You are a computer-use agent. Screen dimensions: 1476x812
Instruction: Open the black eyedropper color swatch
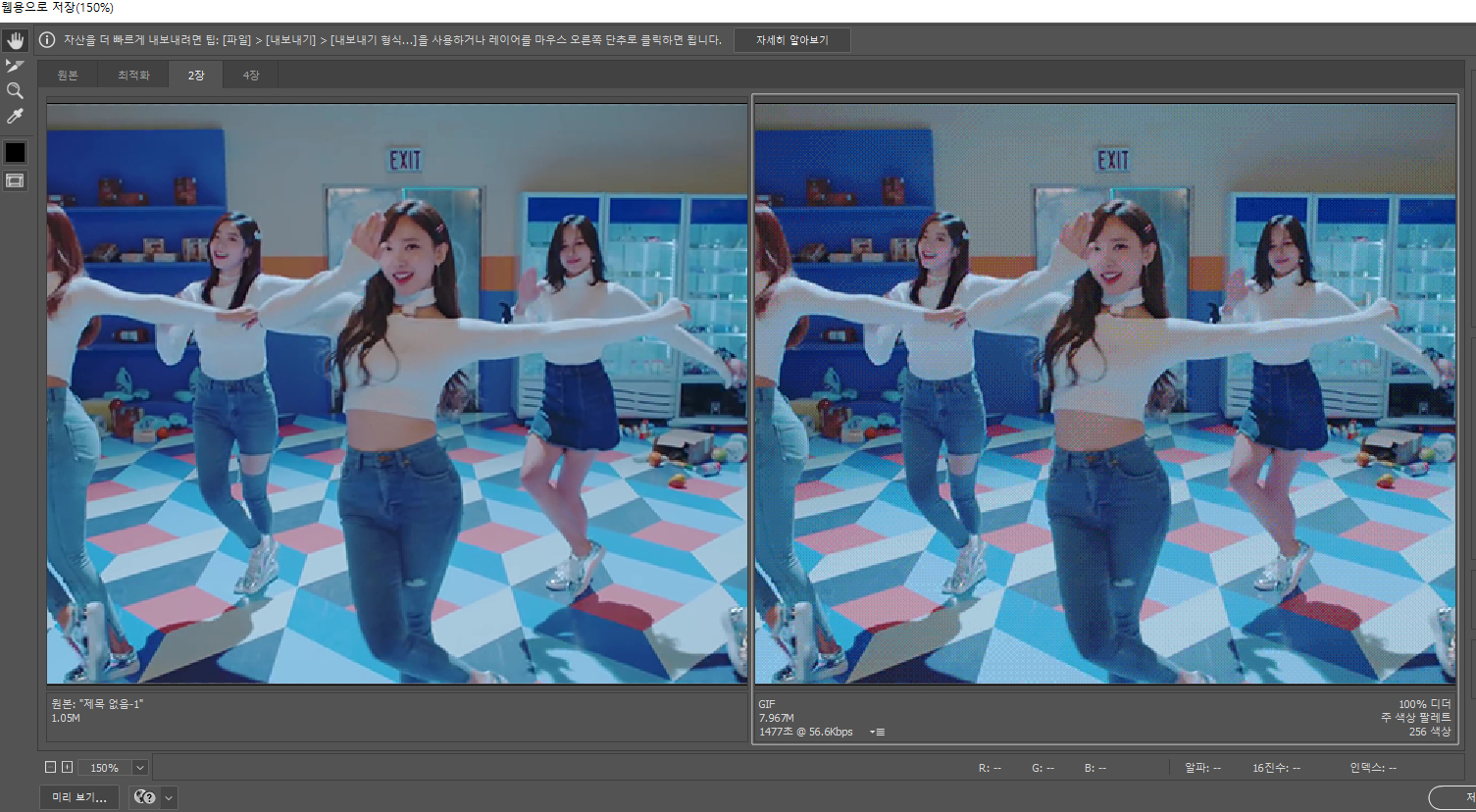15,152
